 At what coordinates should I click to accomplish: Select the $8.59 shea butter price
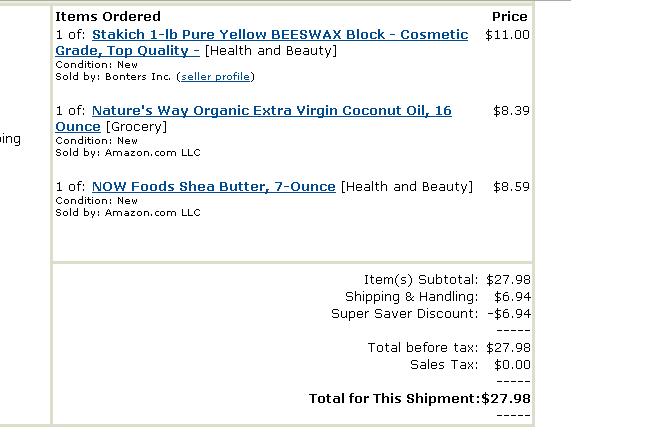click(511, 187)
